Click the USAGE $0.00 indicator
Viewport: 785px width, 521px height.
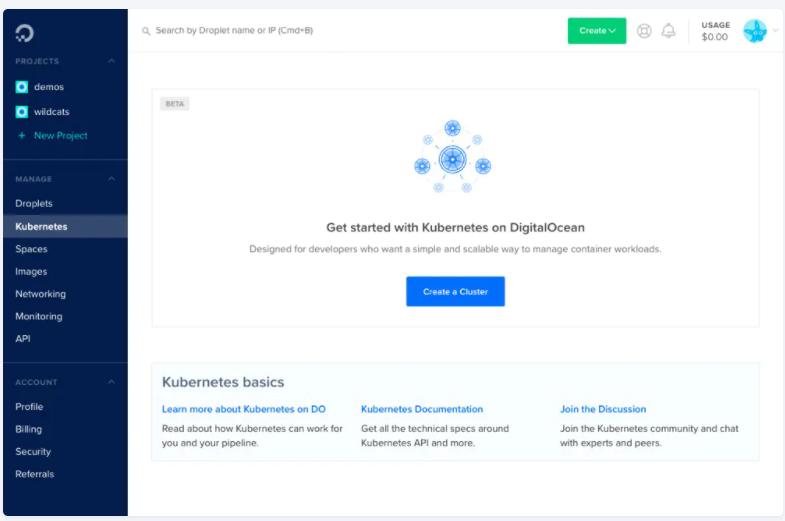pos(715,31)
